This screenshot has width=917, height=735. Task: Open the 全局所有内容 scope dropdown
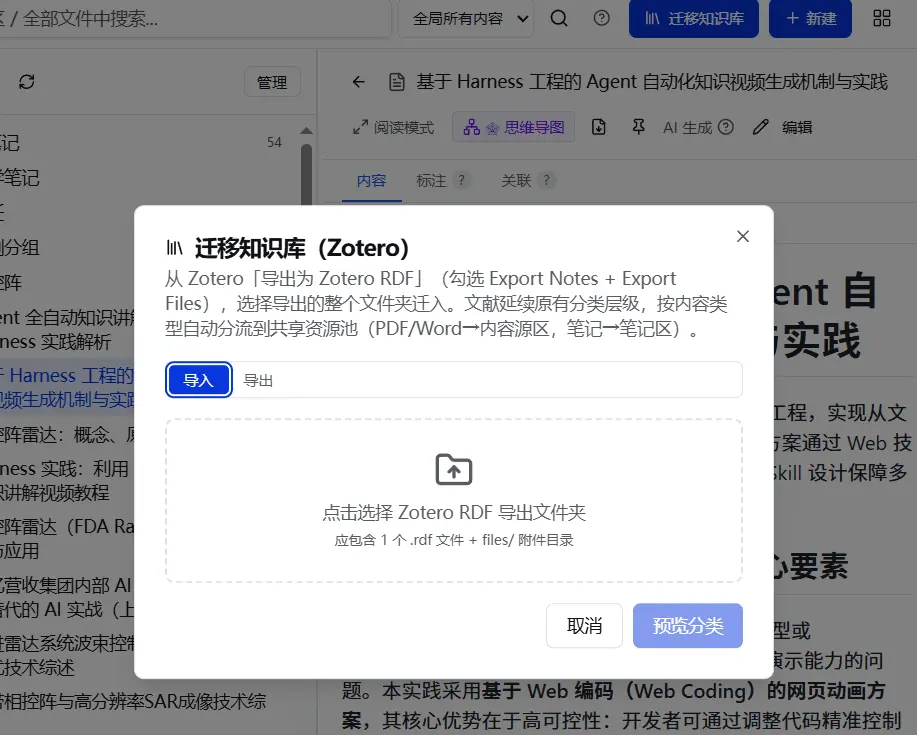[x=466, y=19]
